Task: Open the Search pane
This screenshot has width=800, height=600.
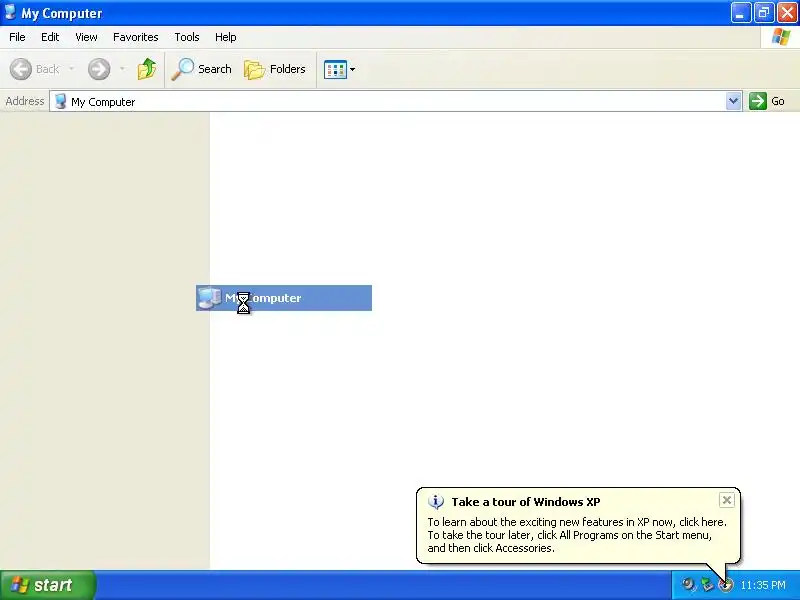Action: click(x=202, y=69)
